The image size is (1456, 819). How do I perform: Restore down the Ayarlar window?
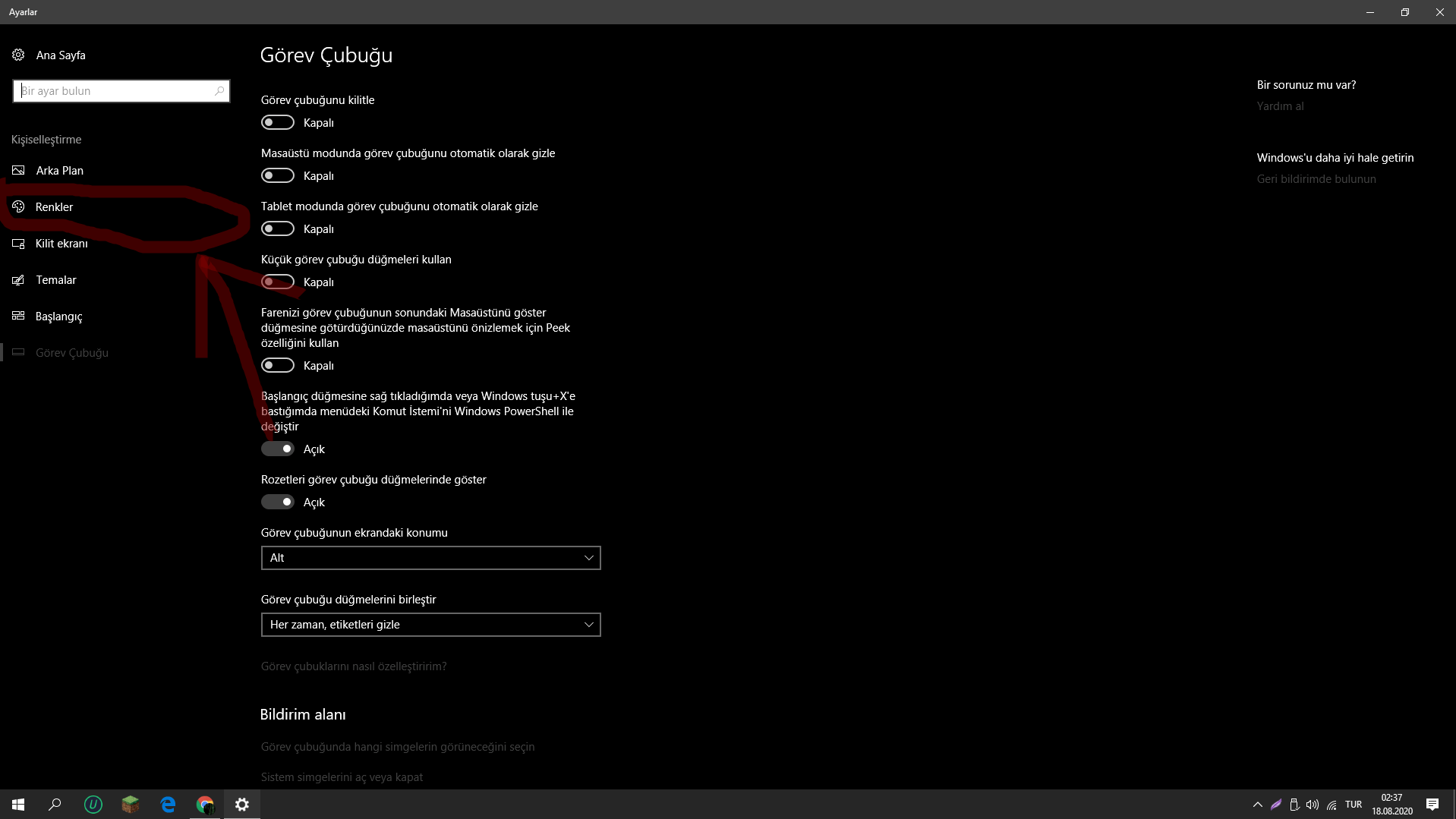coord(1404,12)
